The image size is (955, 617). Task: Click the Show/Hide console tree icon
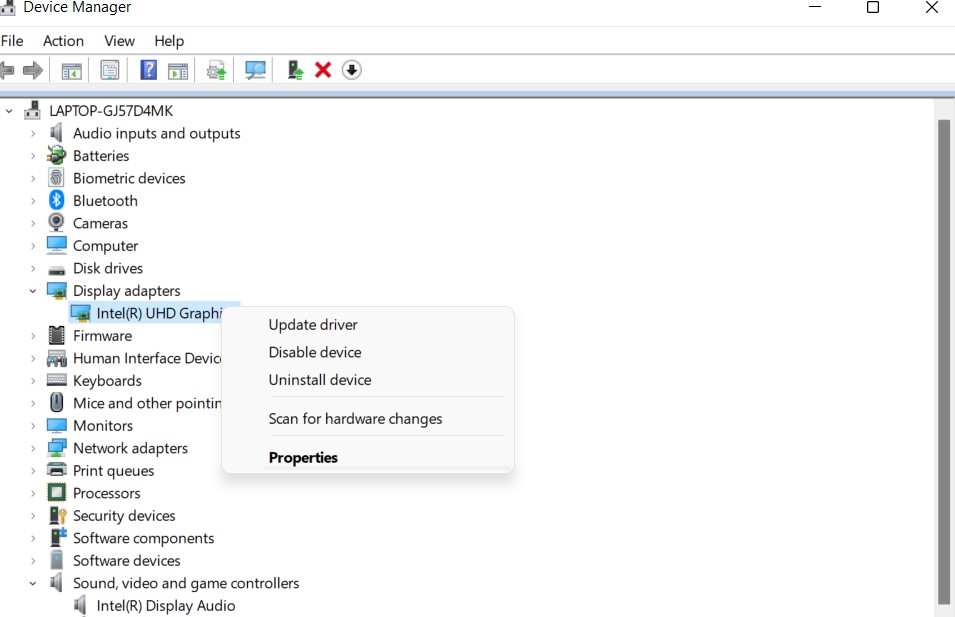point(71,70)
